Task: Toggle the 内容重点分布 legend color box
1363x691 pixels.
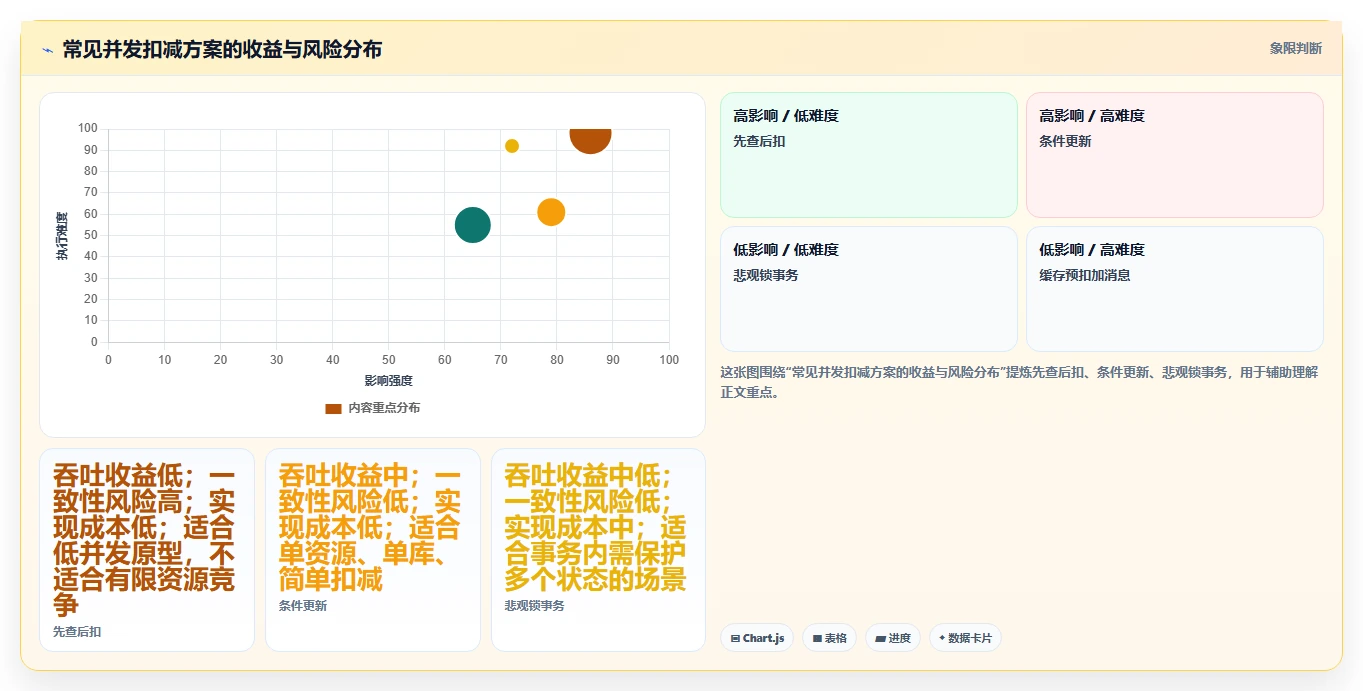Action: coord(334,408)
